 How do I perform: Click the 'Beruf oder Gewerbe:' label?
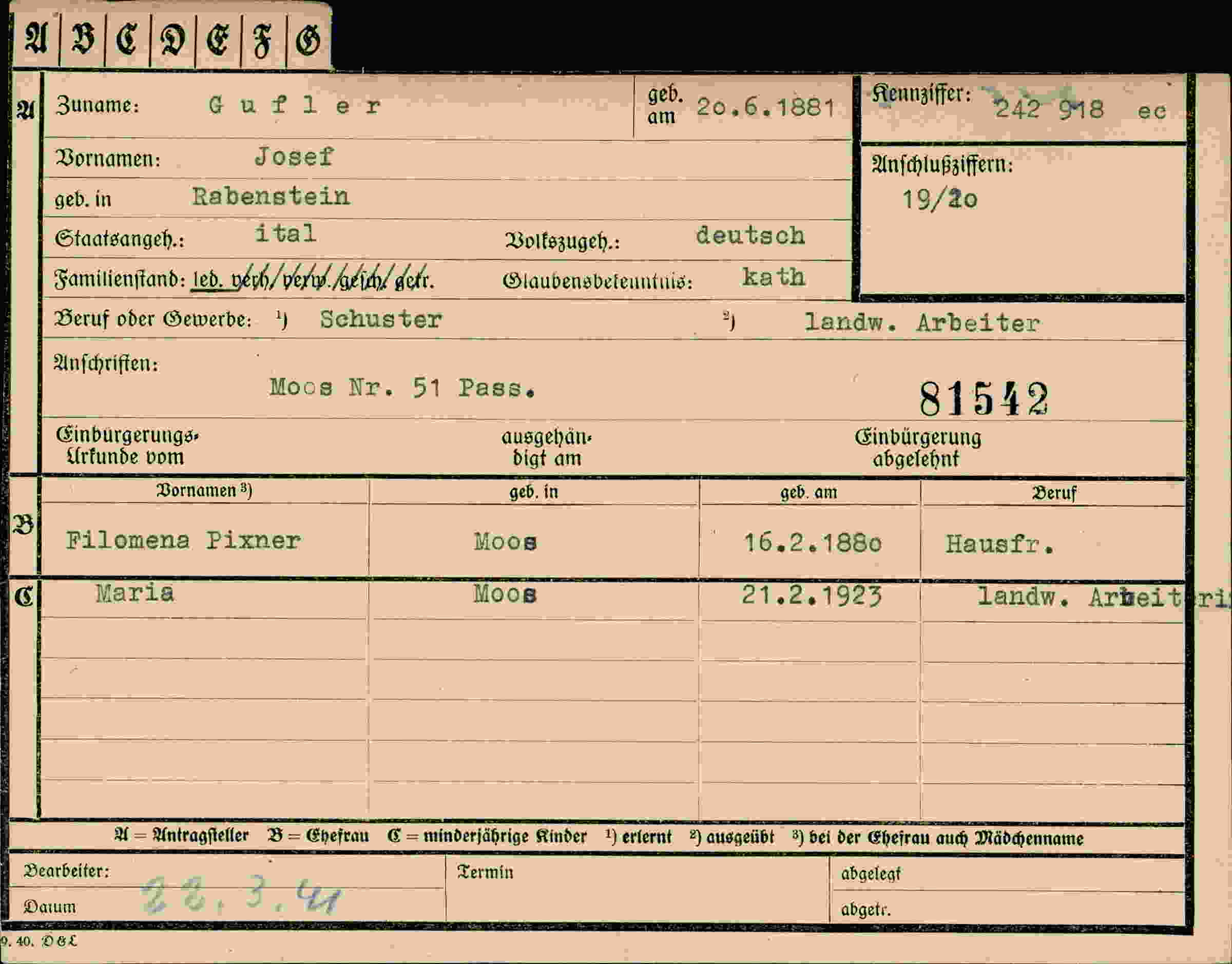[152, 319]
